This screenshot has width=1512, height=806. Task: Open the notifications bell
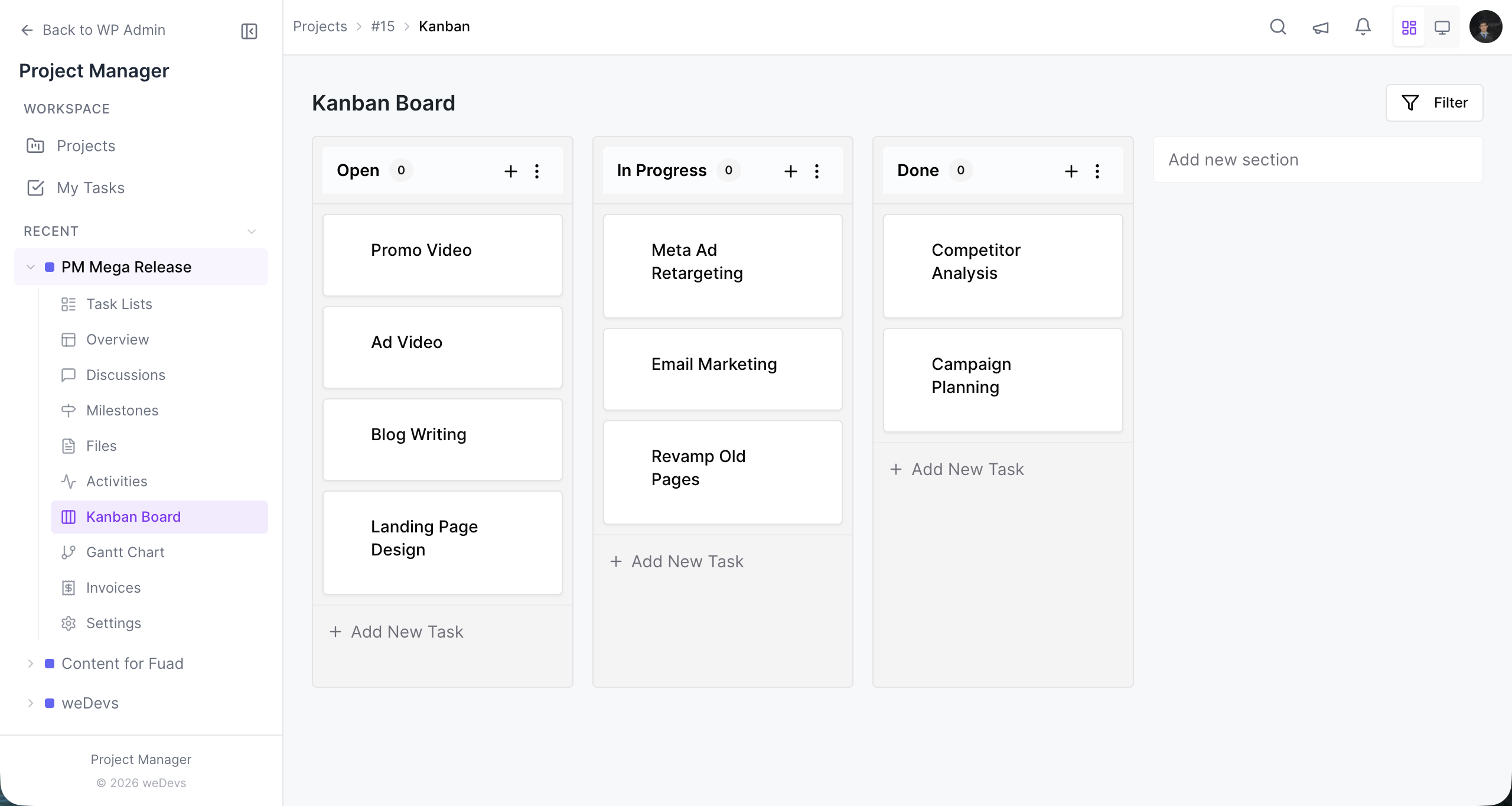1363,27
